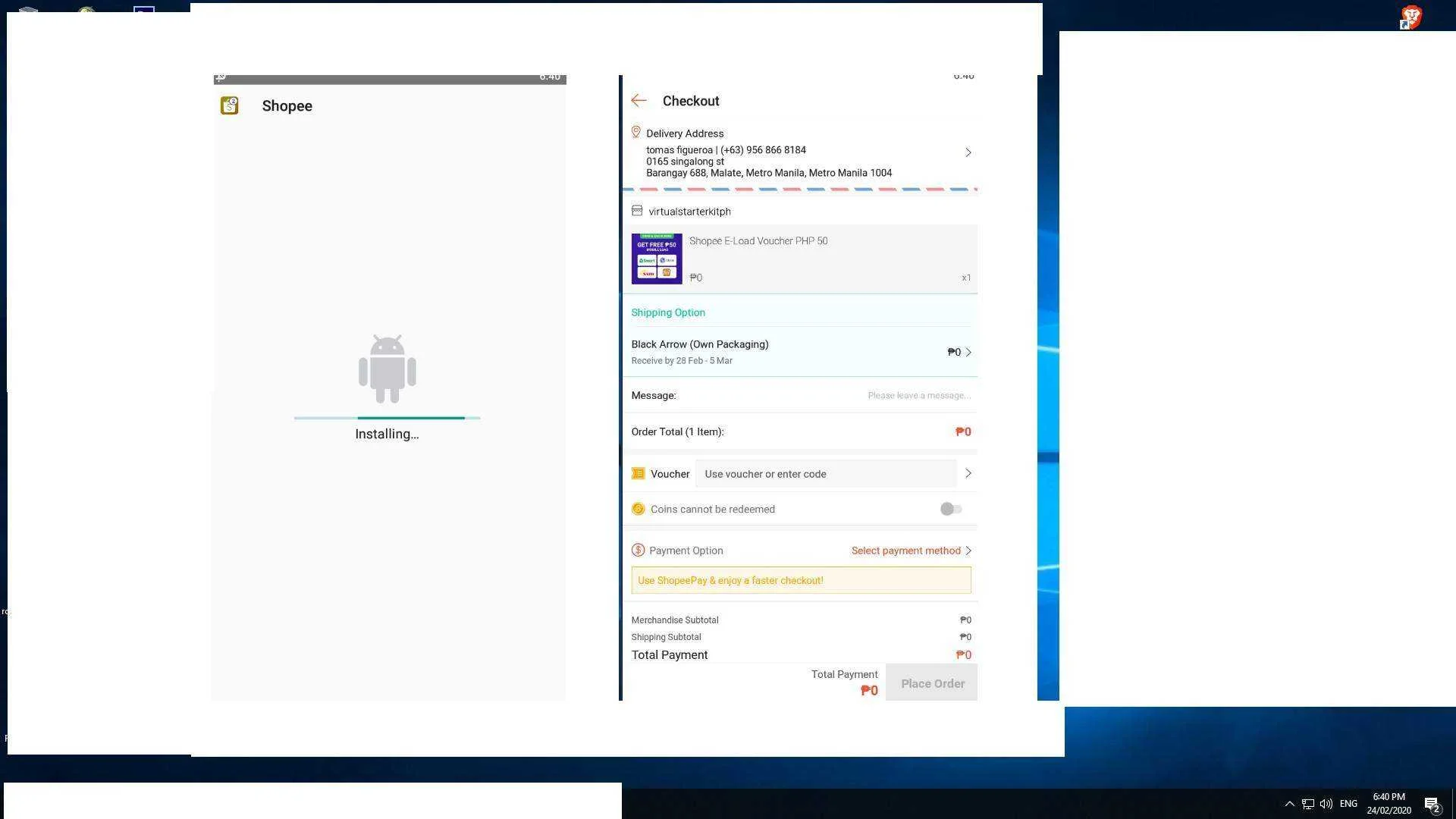The height and width of the screenshot is (819, 1456).
Task: Click the delivery address location pin icon
Action: point(636,132)
